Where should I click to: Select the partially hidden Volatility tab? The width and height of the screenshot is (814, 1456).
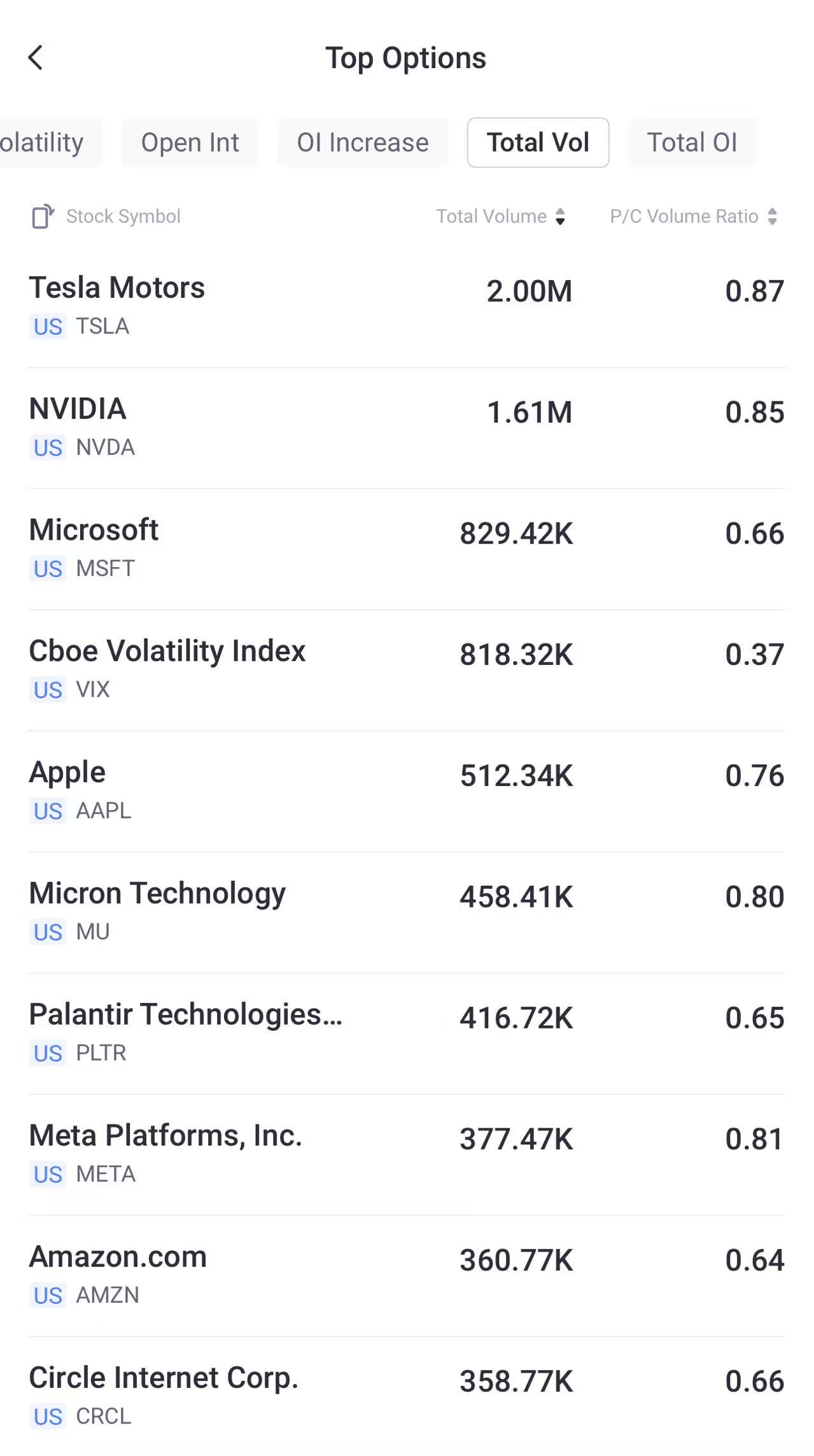coord(43,143)
